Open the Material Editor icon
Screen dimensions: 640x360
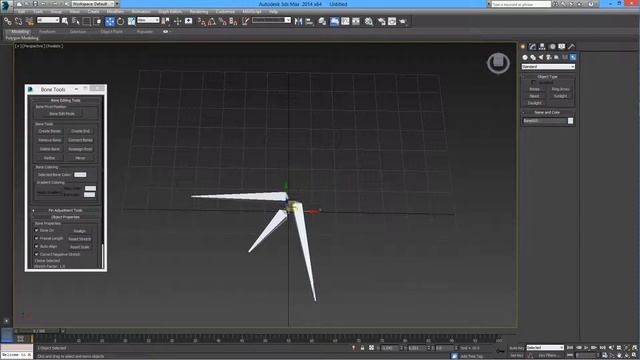[369, 21]
